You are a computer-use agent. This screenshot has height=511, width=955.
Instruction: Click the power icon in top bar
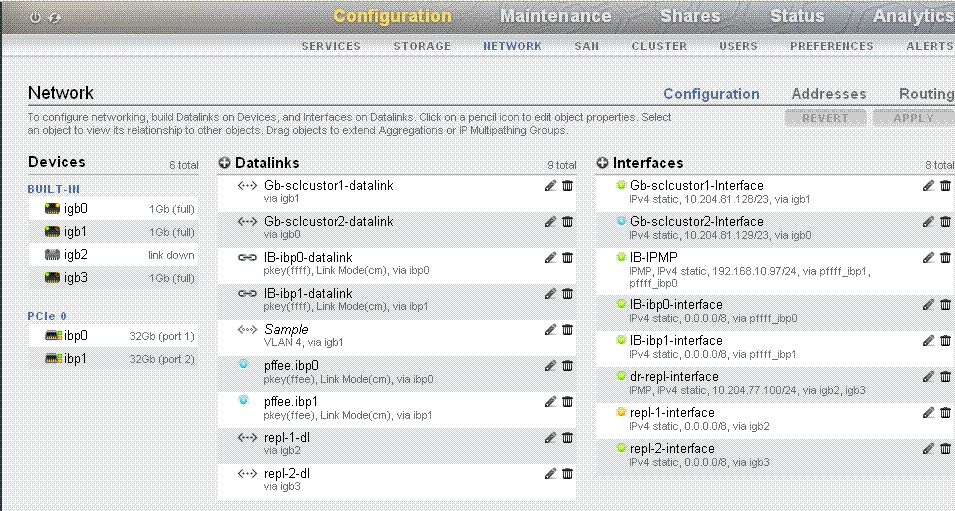click(x=35, y=18)
